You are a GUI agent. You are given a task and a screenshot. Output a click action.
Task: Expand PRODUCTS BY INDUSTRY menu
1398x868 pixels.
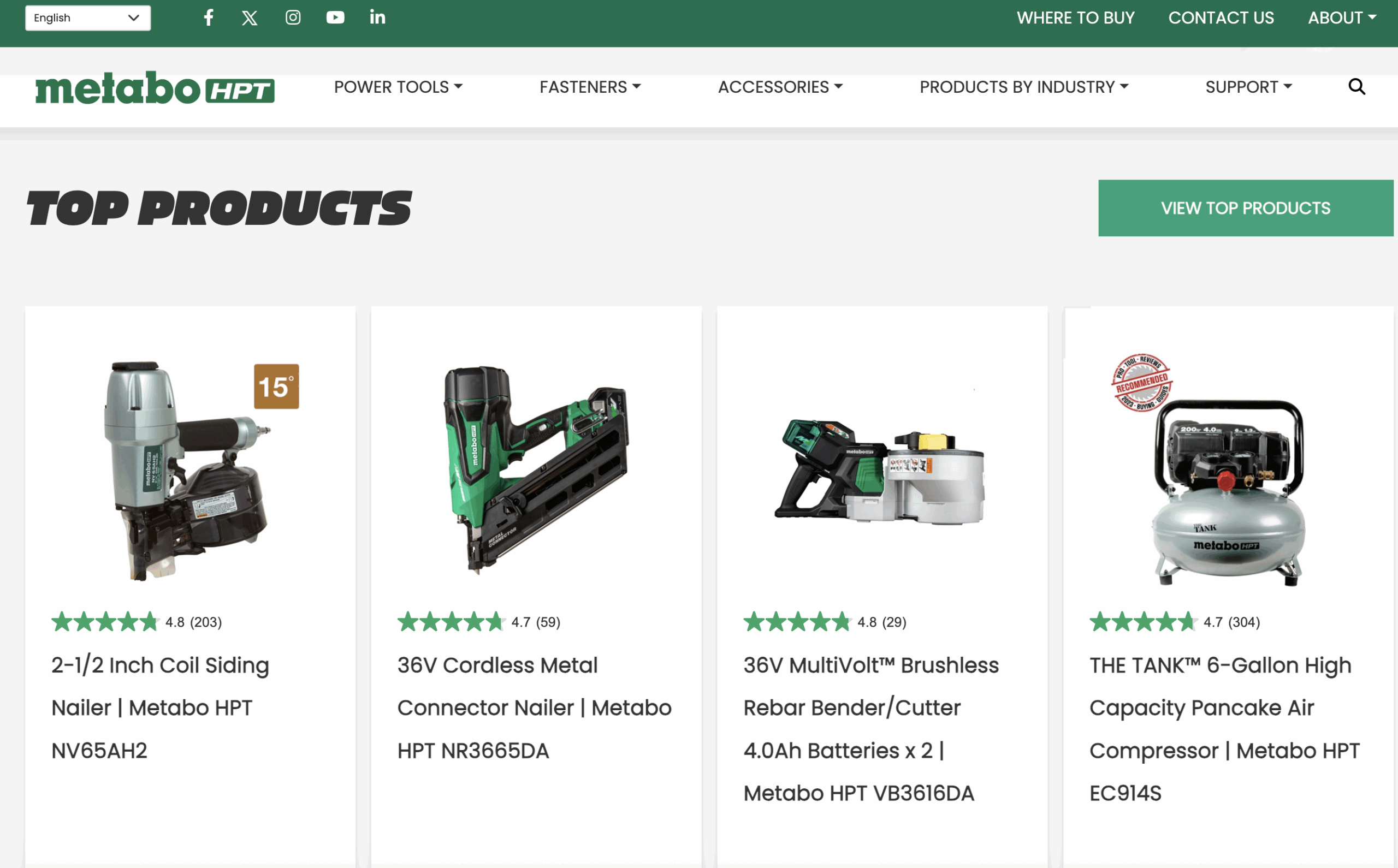[1024, 87]
